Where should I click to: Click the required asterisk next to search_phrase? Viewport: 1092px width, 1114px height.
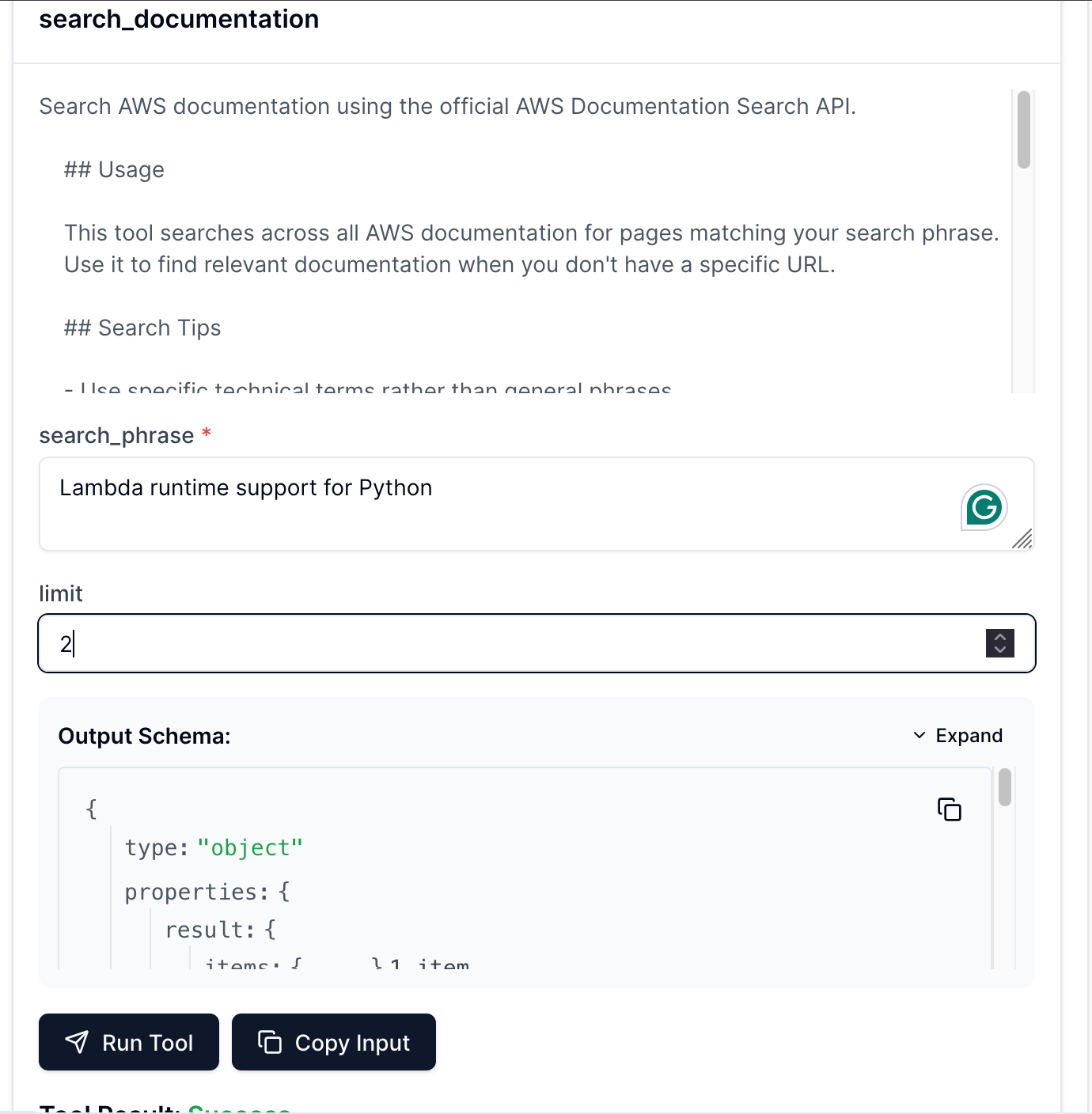(207, 433)
